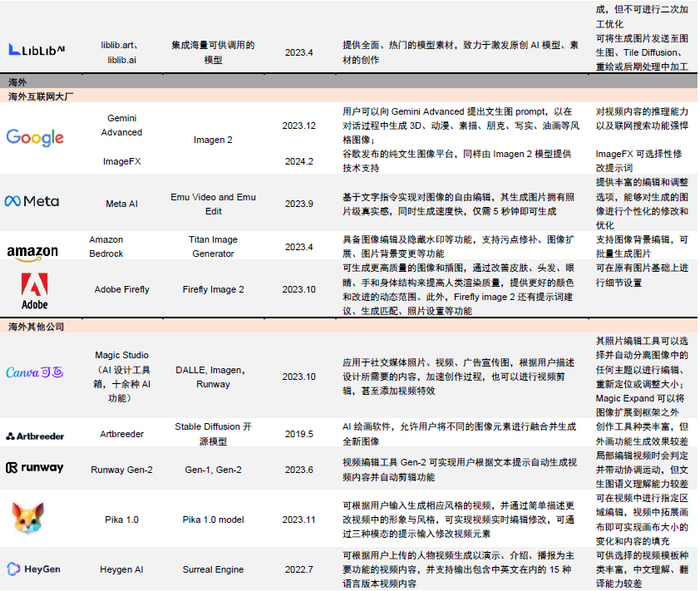Screen dimensions: 700x591
Task: Click the Amazon Bedrock cell
Action: (106, 246)
